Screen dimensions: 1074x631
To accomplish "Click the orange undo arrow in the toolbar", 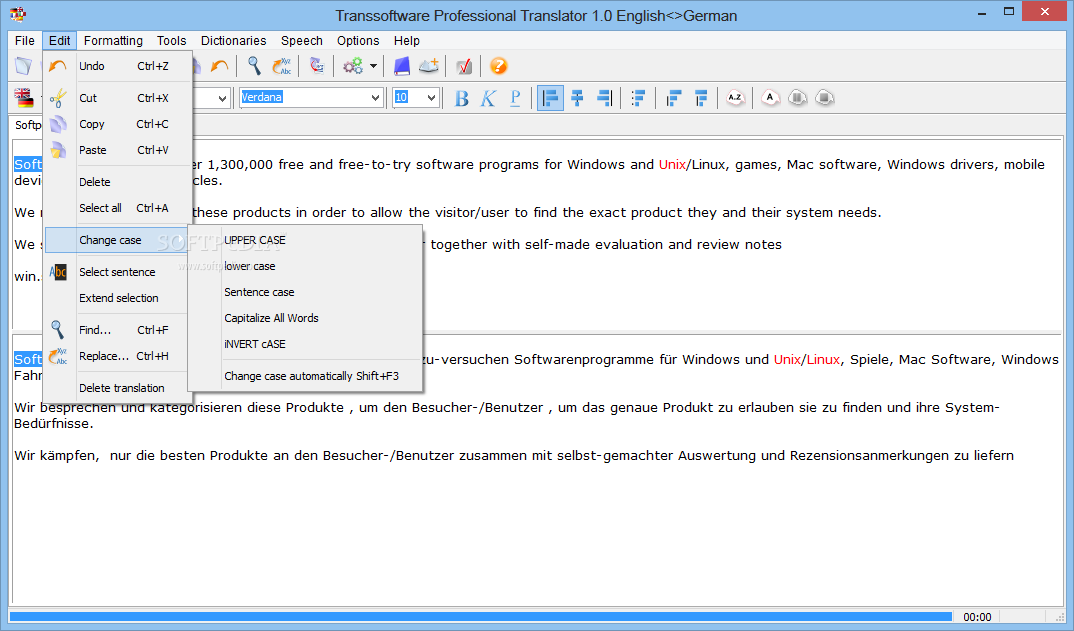I will (219, 66).
